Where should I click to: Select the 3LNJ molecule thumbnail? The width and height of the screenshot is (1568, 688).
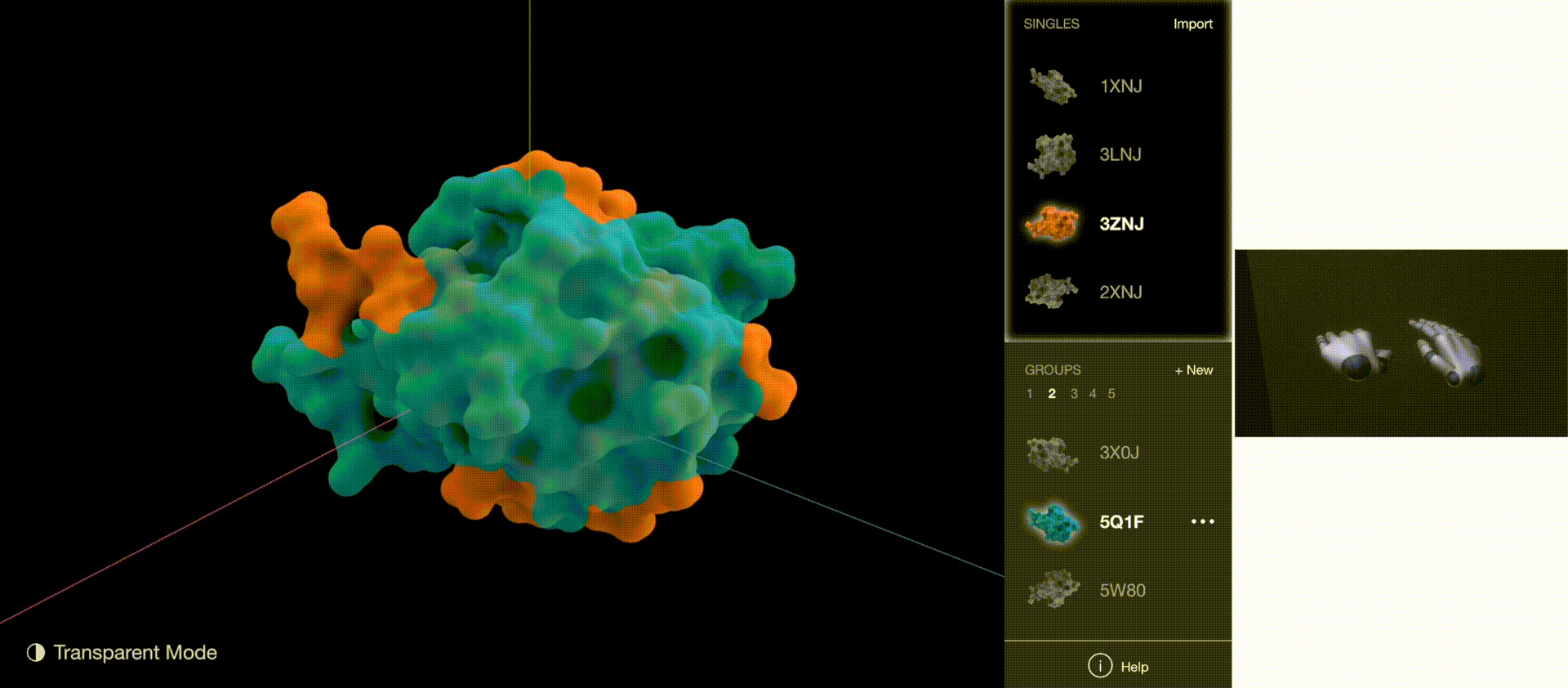[x=1052, y=155]
